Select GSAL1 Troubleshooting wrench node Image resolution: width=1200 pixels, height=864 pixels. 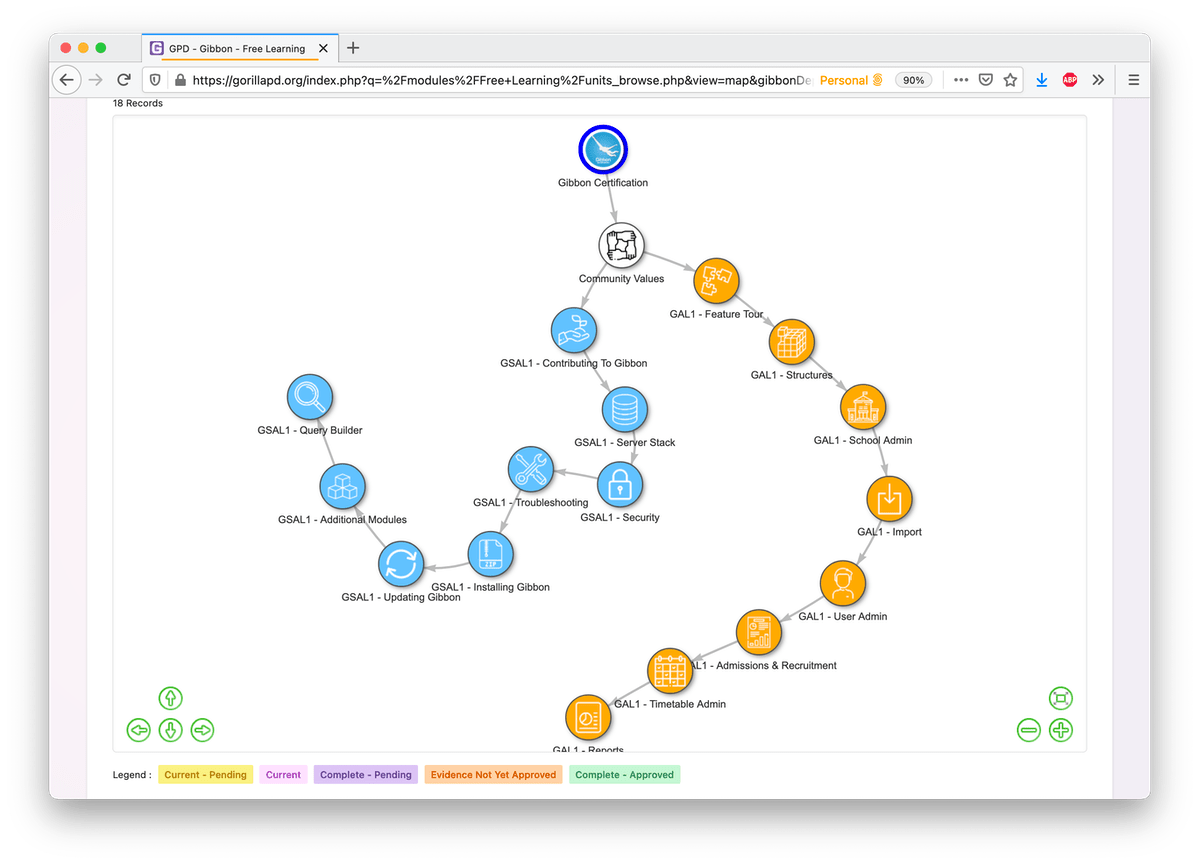click(531, 469)
